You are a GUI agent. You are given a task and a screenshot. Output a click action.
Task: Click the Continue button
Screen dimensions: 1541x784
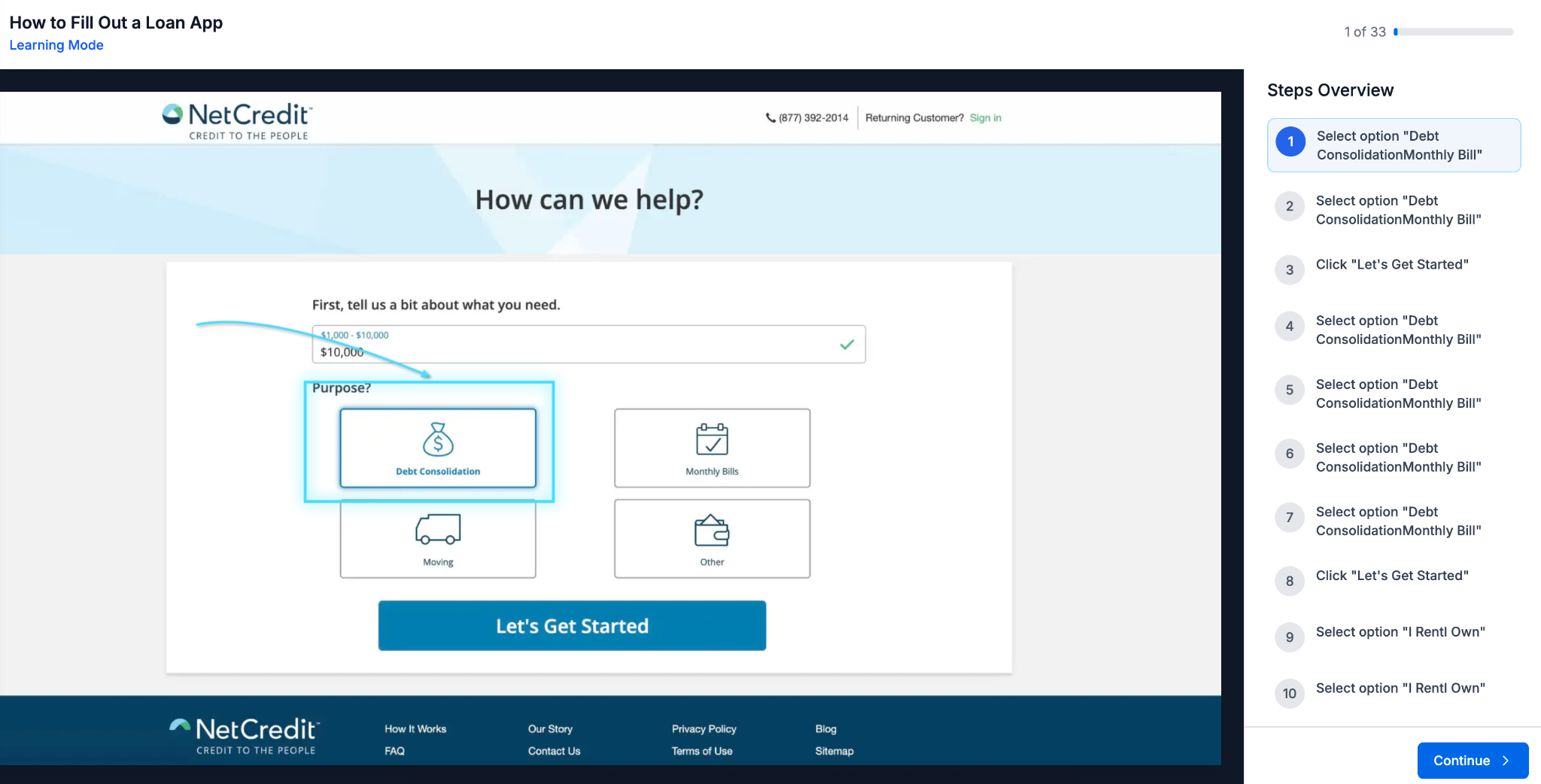[x=1473, y=761]
